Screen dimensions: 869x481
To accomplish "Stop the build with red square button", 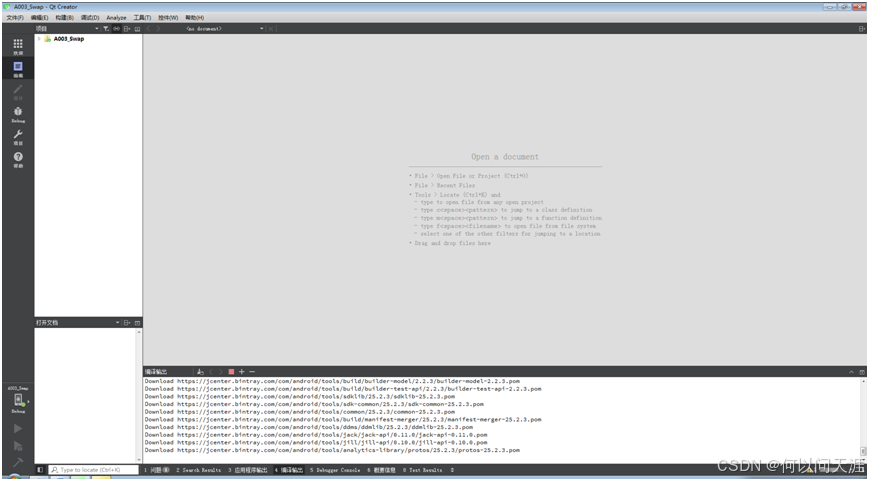I will tap(231, 371).
